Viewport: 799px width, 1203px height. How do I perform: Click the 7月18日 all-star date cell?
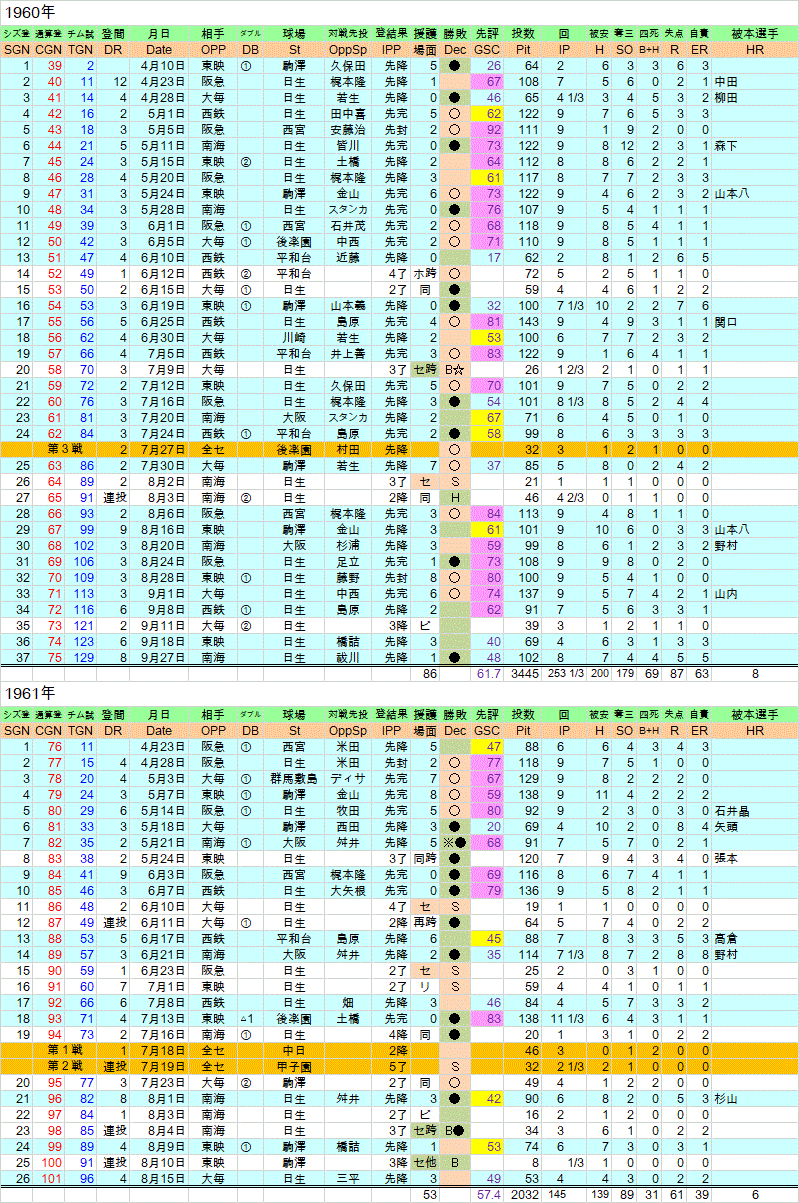click(158, 1050)
